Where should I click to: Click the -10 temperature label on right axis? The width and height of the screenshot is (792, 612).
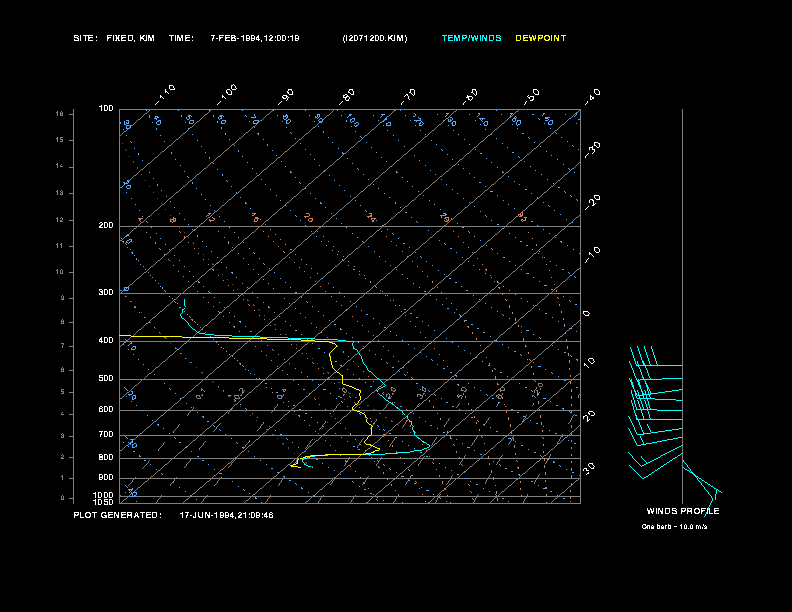click(x=593, y=255)
